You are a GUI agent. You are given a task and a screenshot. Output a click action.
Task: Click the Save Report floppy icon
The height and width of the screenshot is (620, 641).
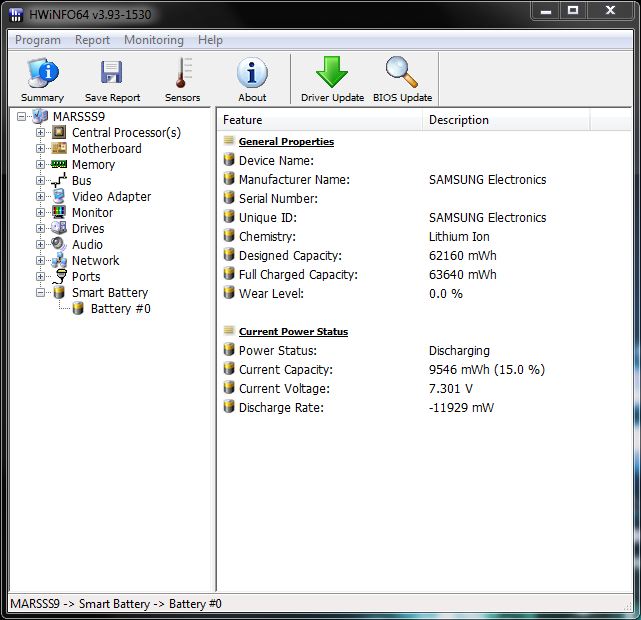(112, 72)
